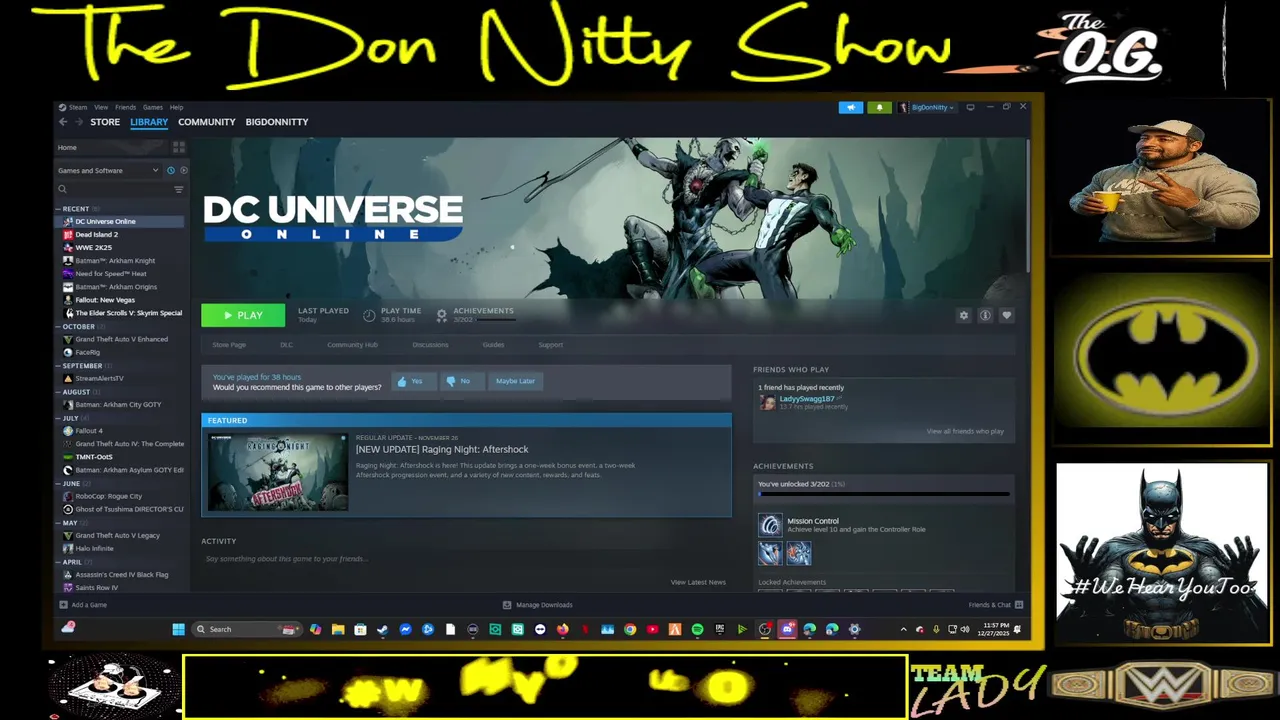This screenshot has height=720, width=1280.
Task: Click the activity status input field
Action: click(x=466, y=559)
